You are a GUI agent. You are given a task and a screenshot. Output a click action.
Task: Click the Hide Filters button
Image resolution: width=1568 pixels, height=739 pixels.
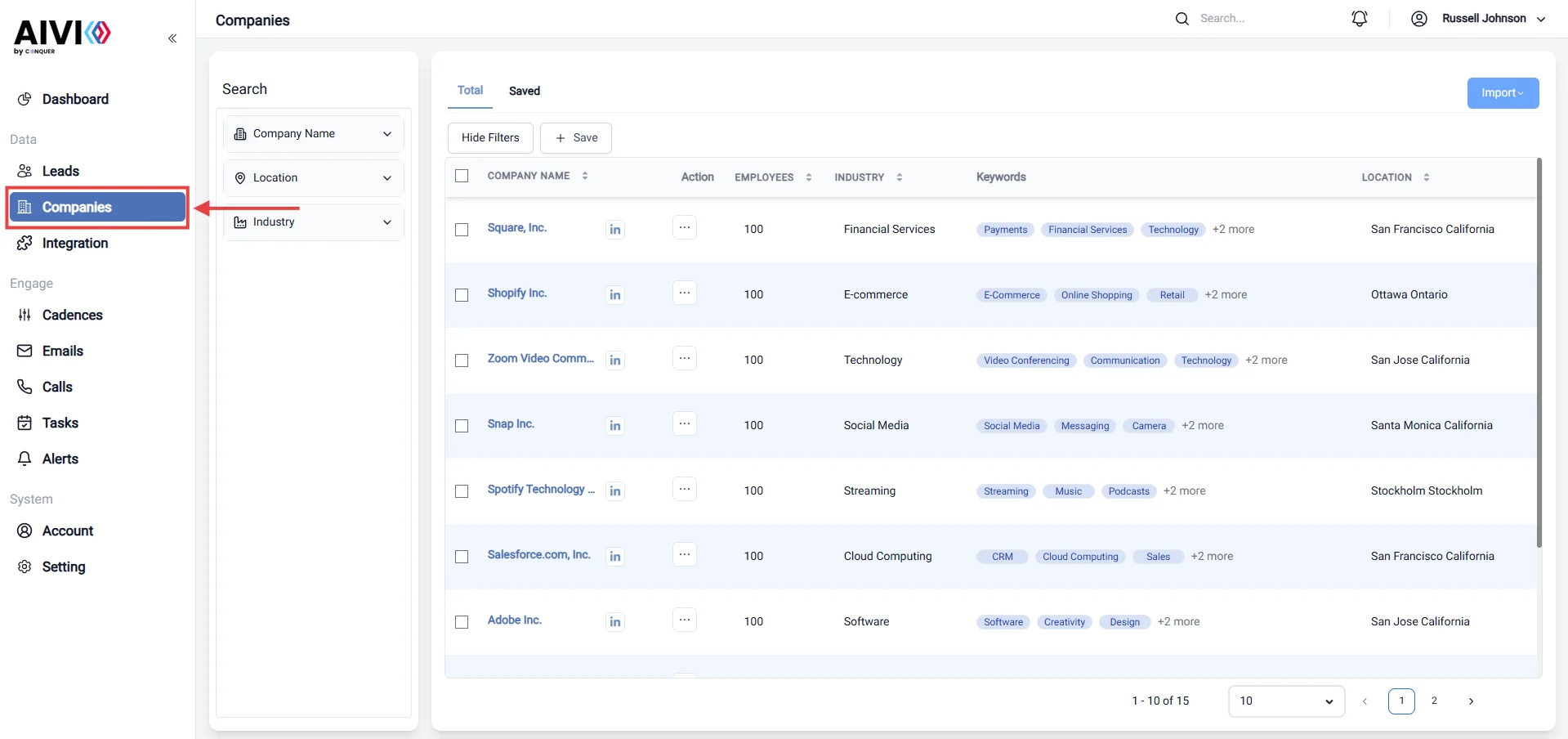click(x=490, y=138)
